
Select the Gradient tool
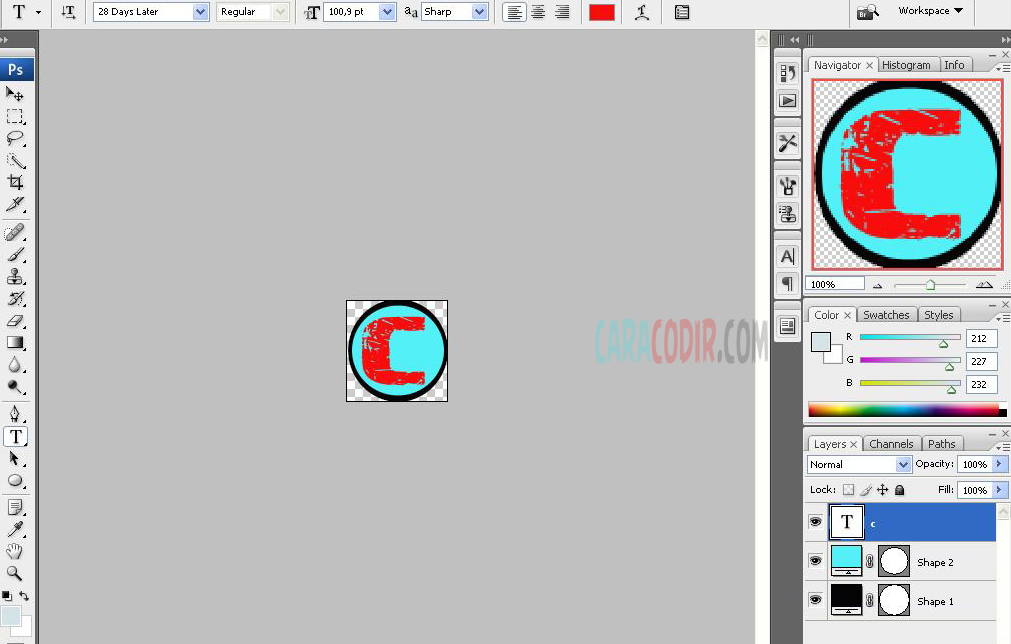click(14, 342)
